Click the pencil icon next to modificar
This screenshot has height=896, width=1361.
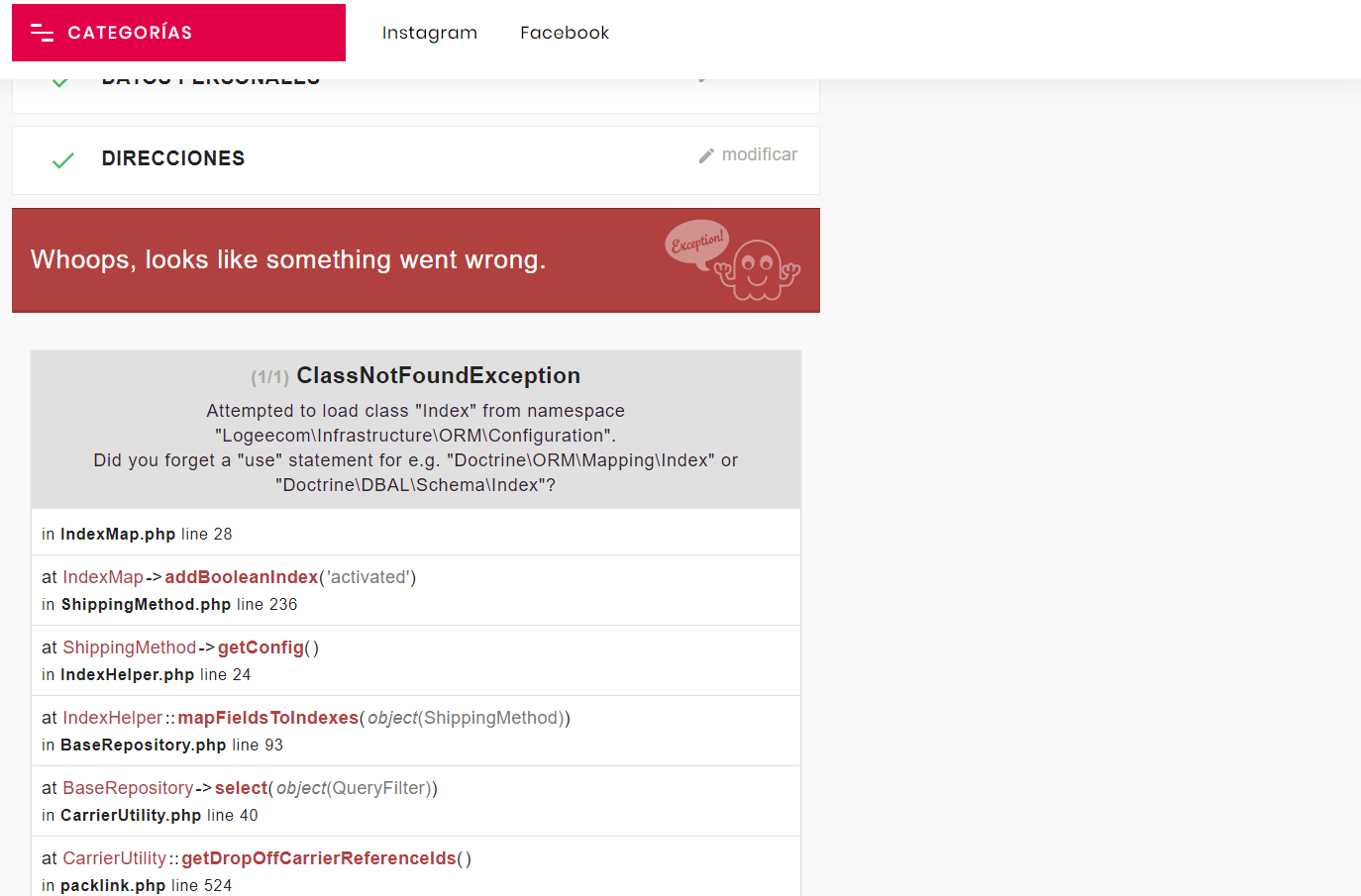point(706,155)
